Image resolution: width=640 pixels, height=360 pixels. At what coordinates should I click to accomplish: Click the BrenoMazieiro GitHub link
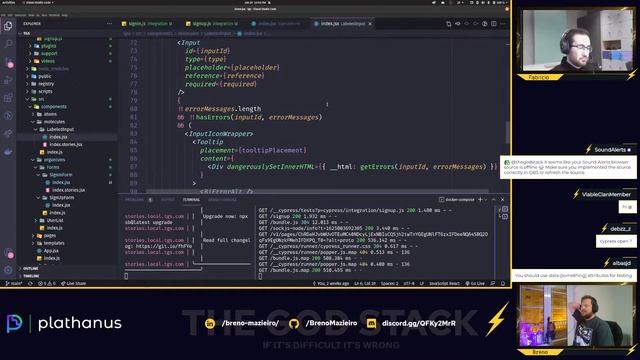323,323
